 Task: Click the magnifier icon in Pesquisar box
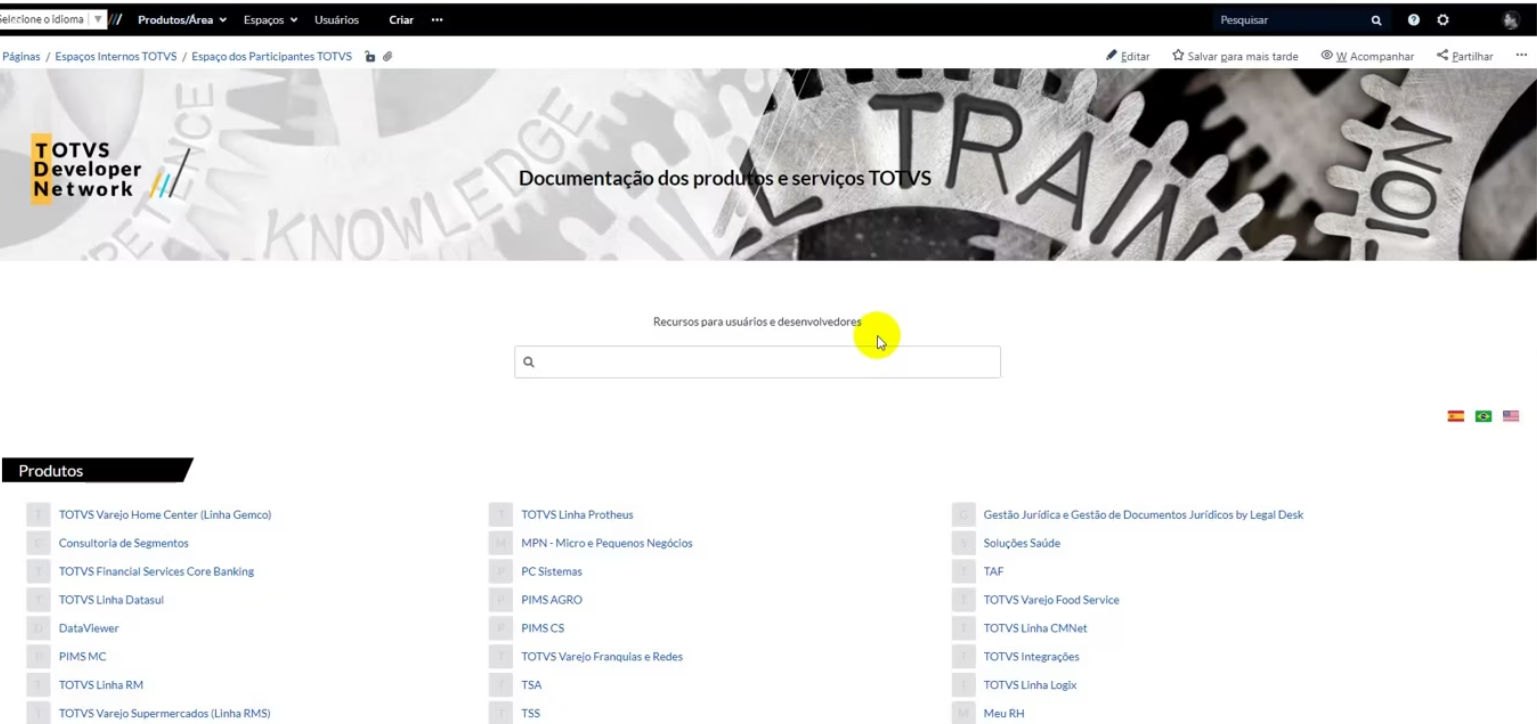click(x=1376, y=20)
